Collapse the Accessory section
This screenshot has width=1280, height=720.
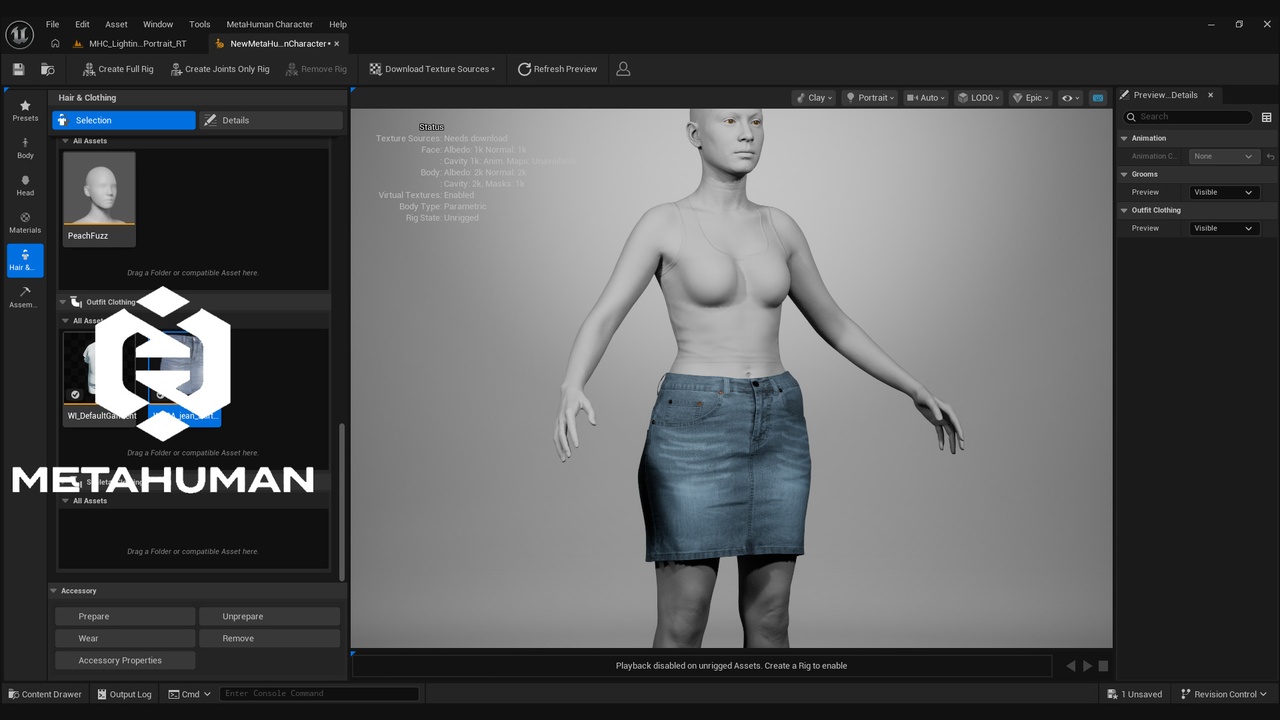coord(54,591)
